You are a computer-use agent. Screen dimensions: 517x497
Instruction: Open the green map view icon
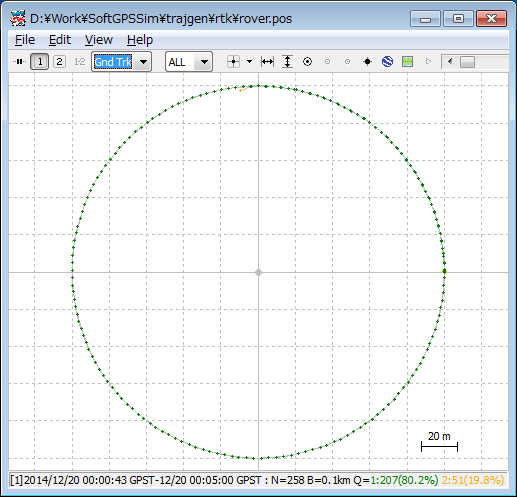coord(407,62)
